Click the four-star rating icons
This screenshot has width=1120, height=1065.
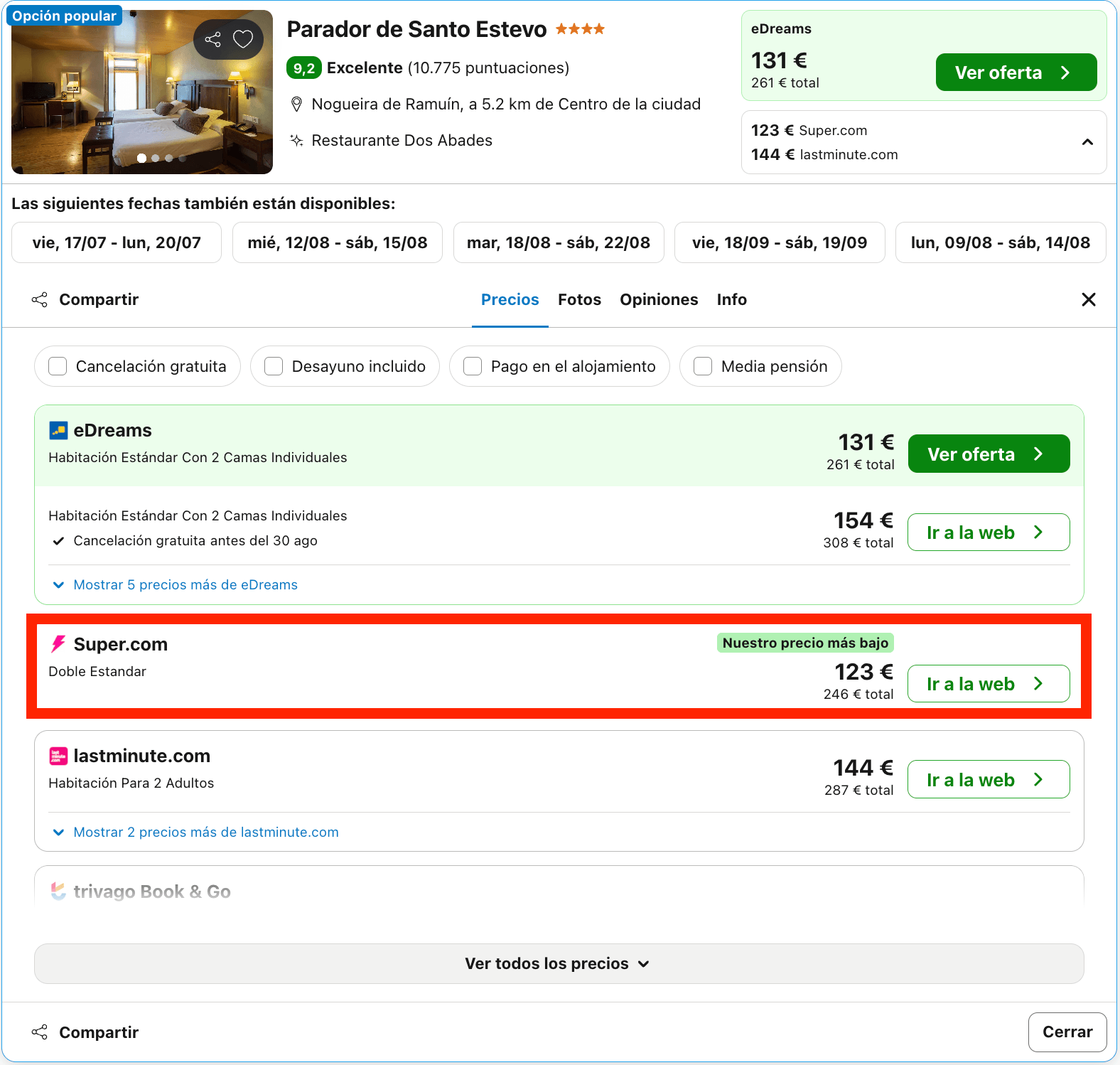tap(580, 29)
